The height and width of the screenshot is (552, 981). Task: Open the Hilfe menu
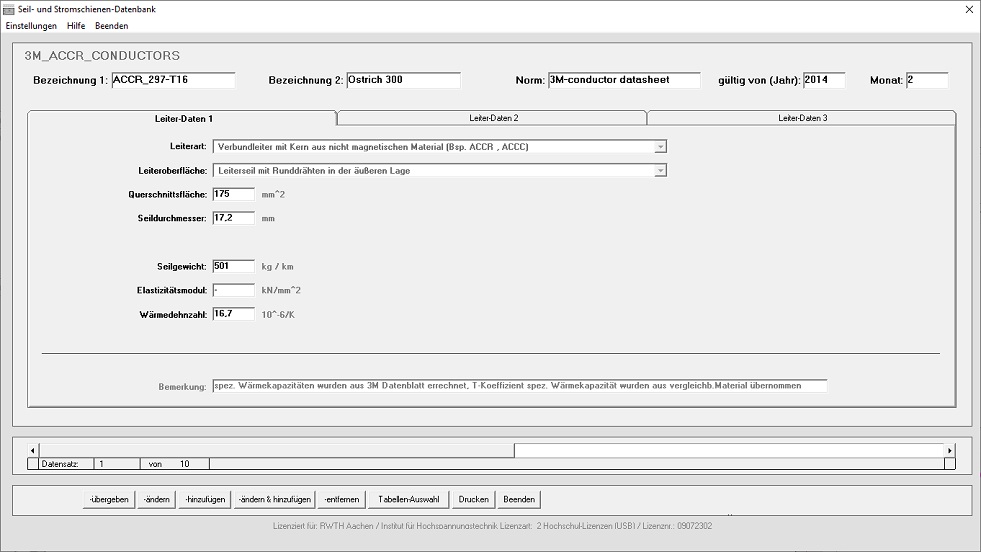pyautogui.click(x=76, y=26)
